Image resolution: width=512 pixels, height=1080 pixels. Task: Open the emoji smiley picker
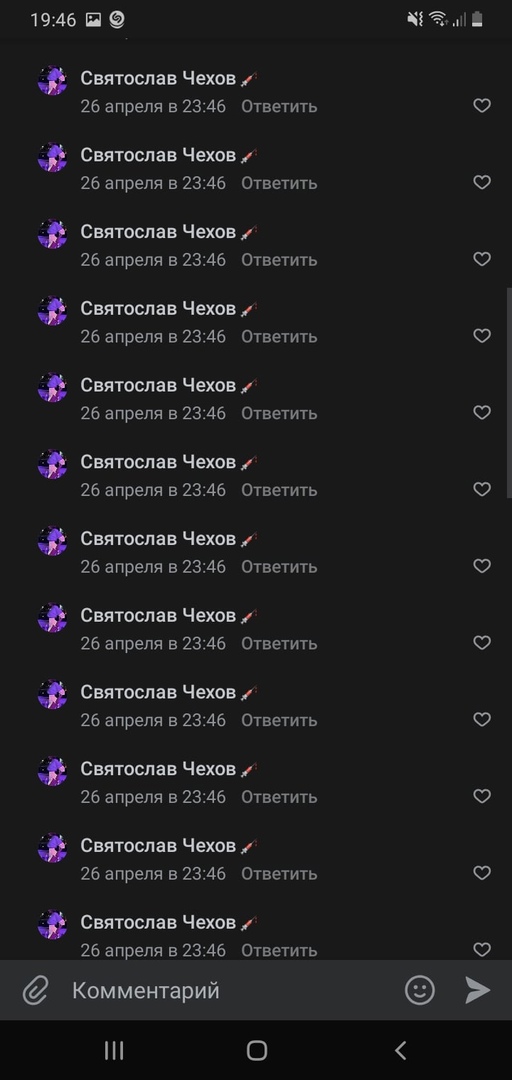[x=420, y=990]
